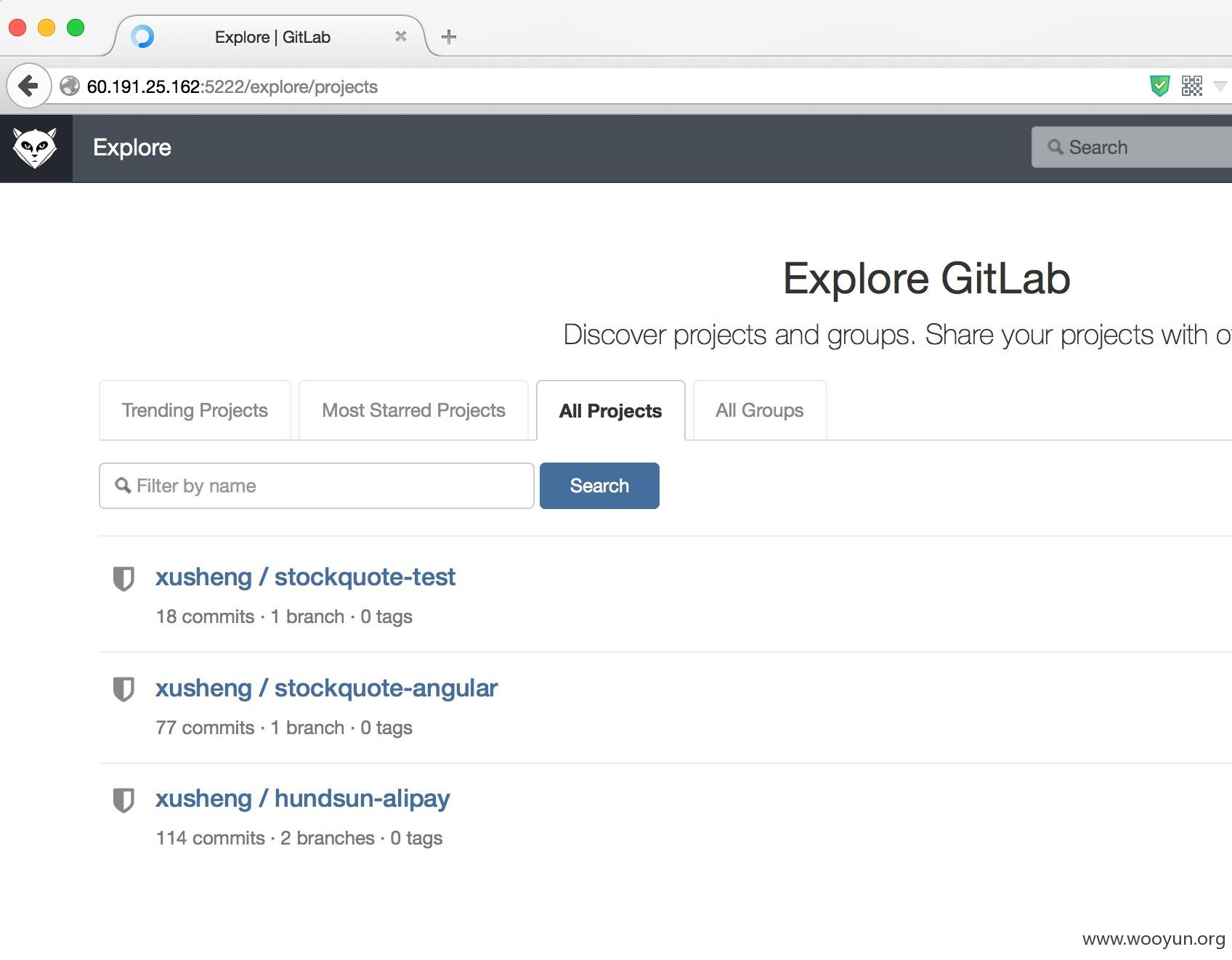Open the address bar dropdown arrow
The height and width of the screenshot is (960, 1232).
1220,86
